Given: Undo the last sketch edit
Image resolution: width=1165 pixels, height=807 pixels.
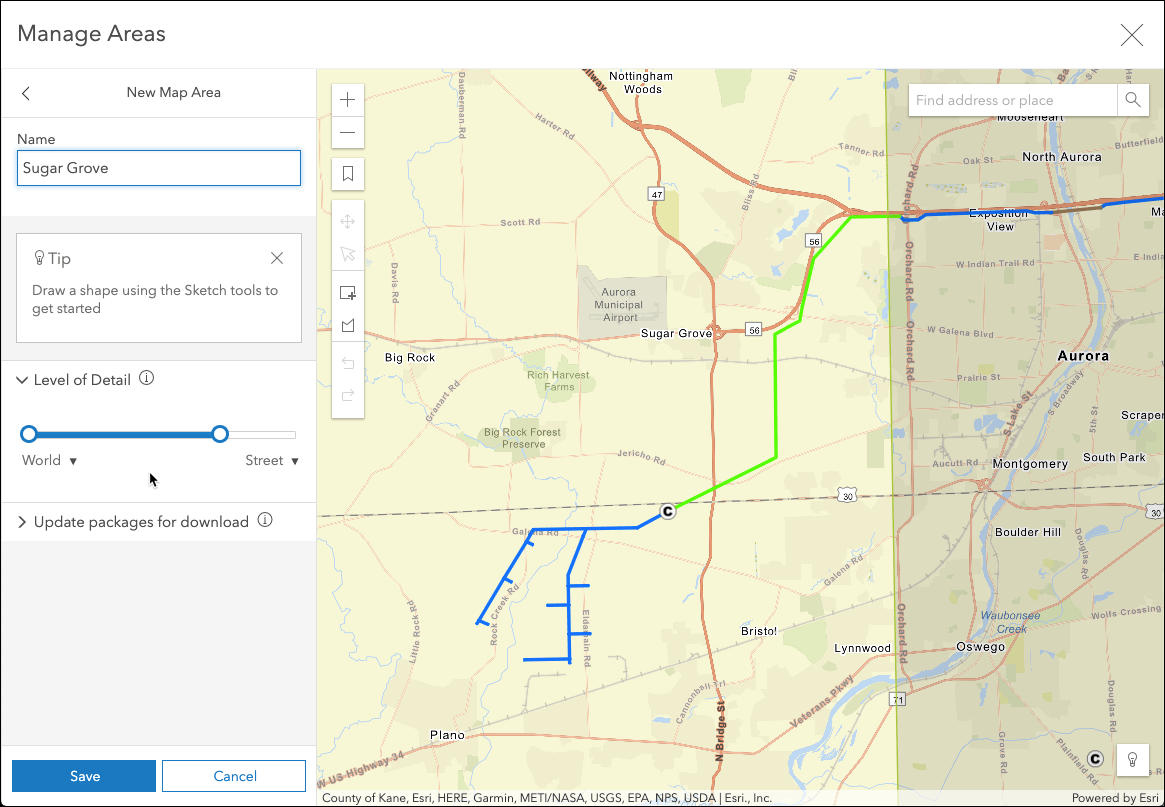Looking at the screenshot, I should 348,363.
